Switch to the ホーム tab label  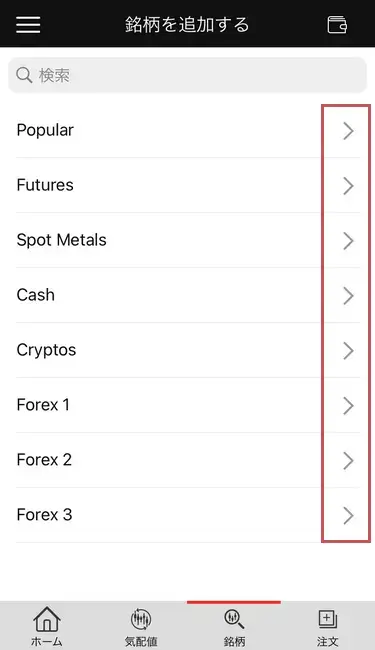coord(47,641)
